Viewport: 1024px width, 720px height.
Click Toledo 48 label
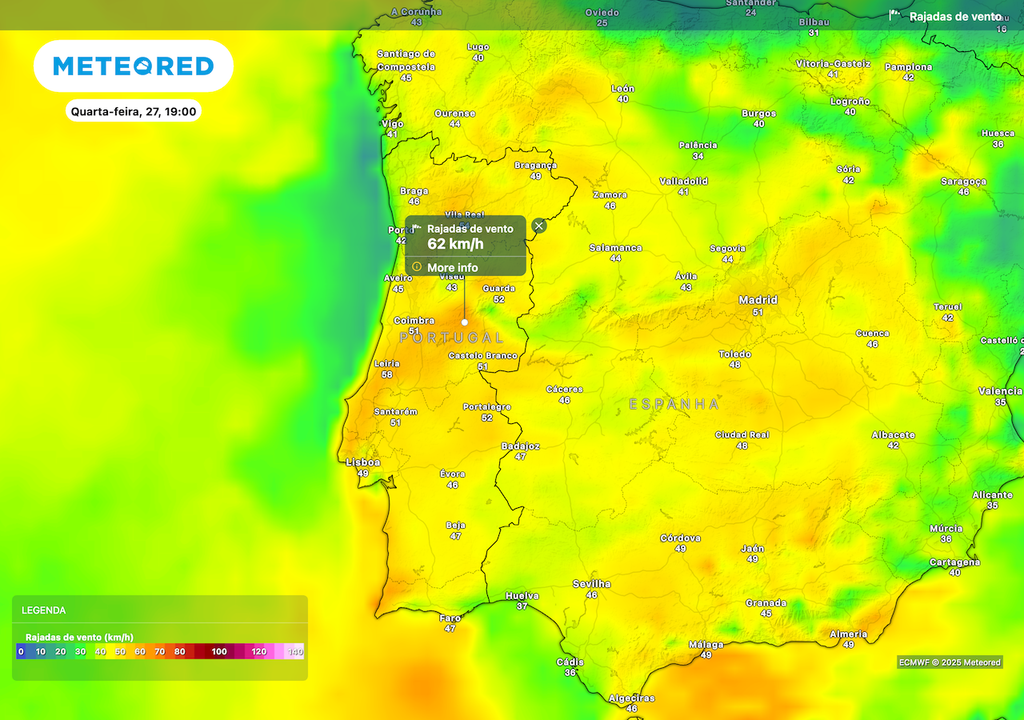coord(735,359)
